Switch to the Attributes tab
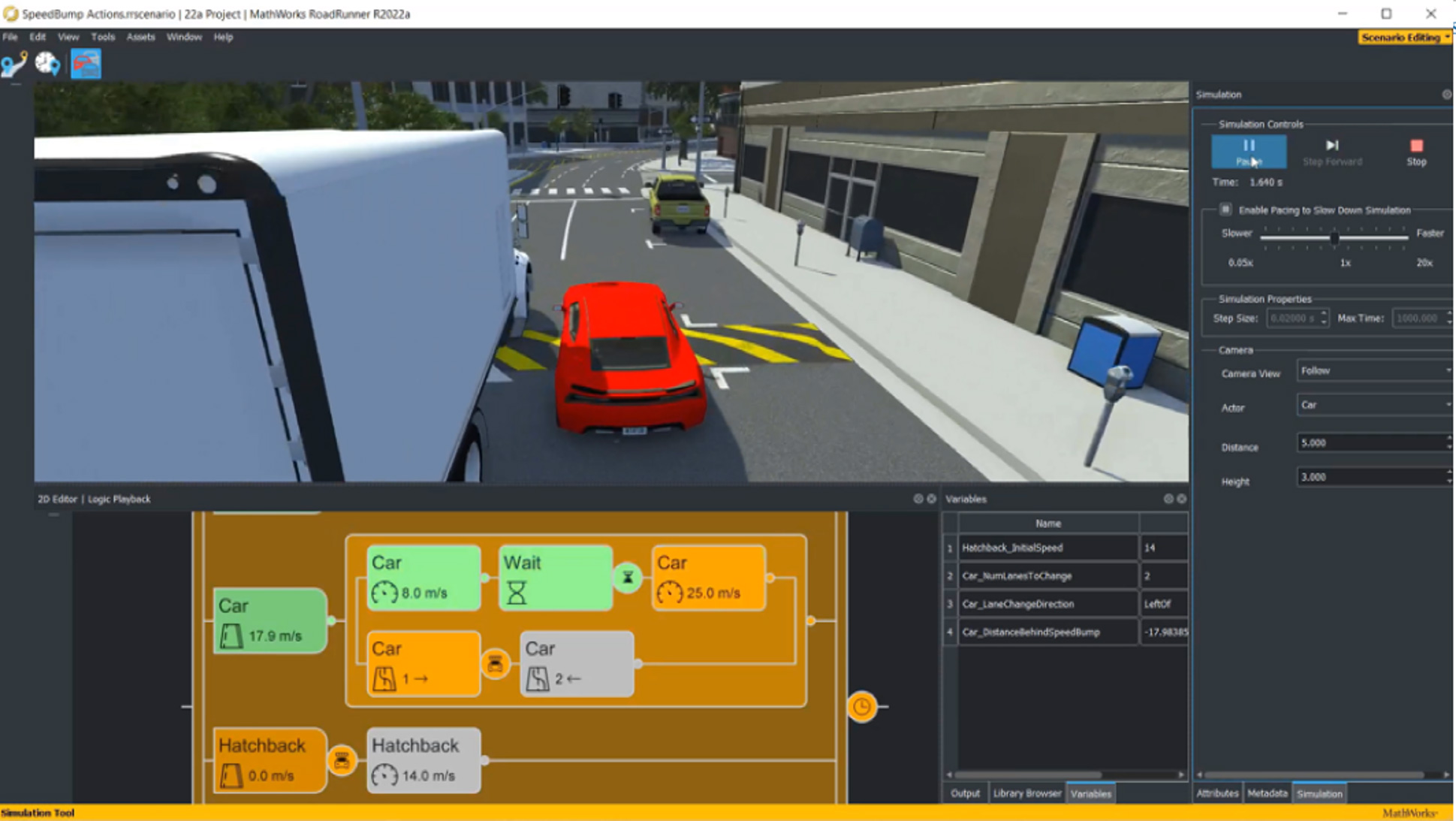This screenshot has height=821, width=1456. [1216, 793]
